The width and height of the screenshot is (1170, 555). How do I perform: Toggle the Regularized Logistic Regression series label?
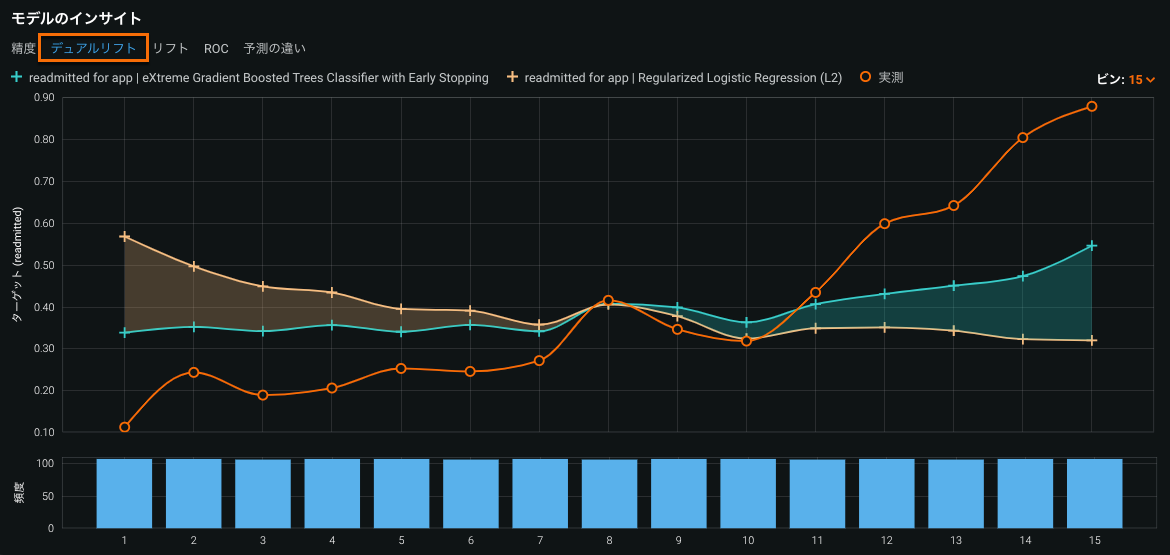pyautogui.click(x=683, y=77)
